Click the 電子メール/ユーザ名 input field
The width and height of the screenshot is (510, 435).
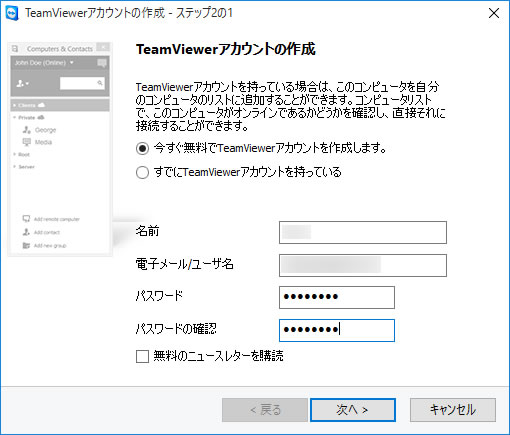pyautogui.click(x=363, y=265)
